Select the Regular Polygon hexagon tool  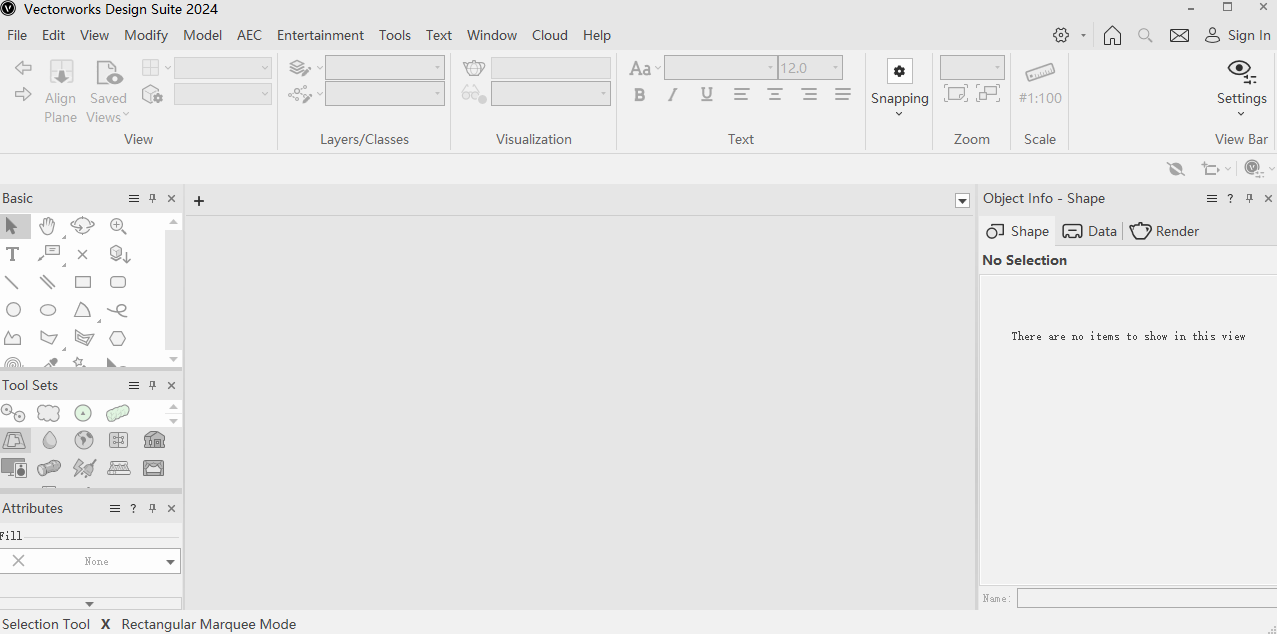point(118,338)
